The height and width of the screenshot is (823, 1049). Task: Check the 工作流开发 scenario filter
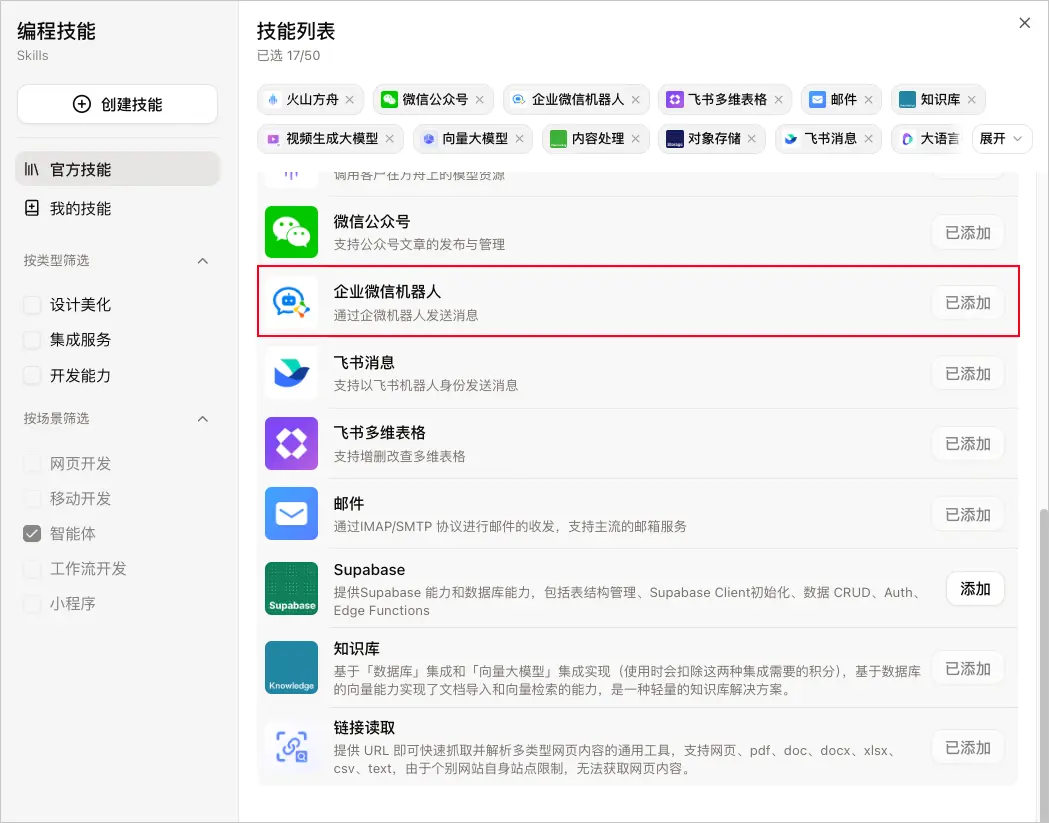32,569
